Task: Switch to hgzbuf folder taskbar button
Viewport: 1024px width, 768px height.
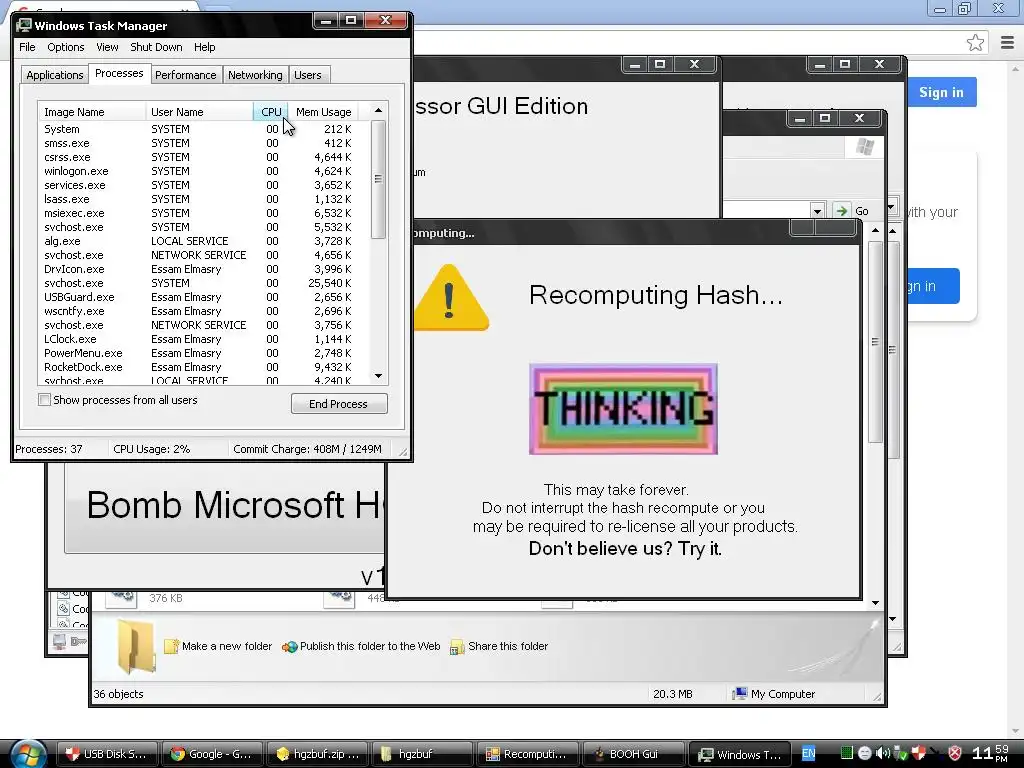Action: point(423,754)
